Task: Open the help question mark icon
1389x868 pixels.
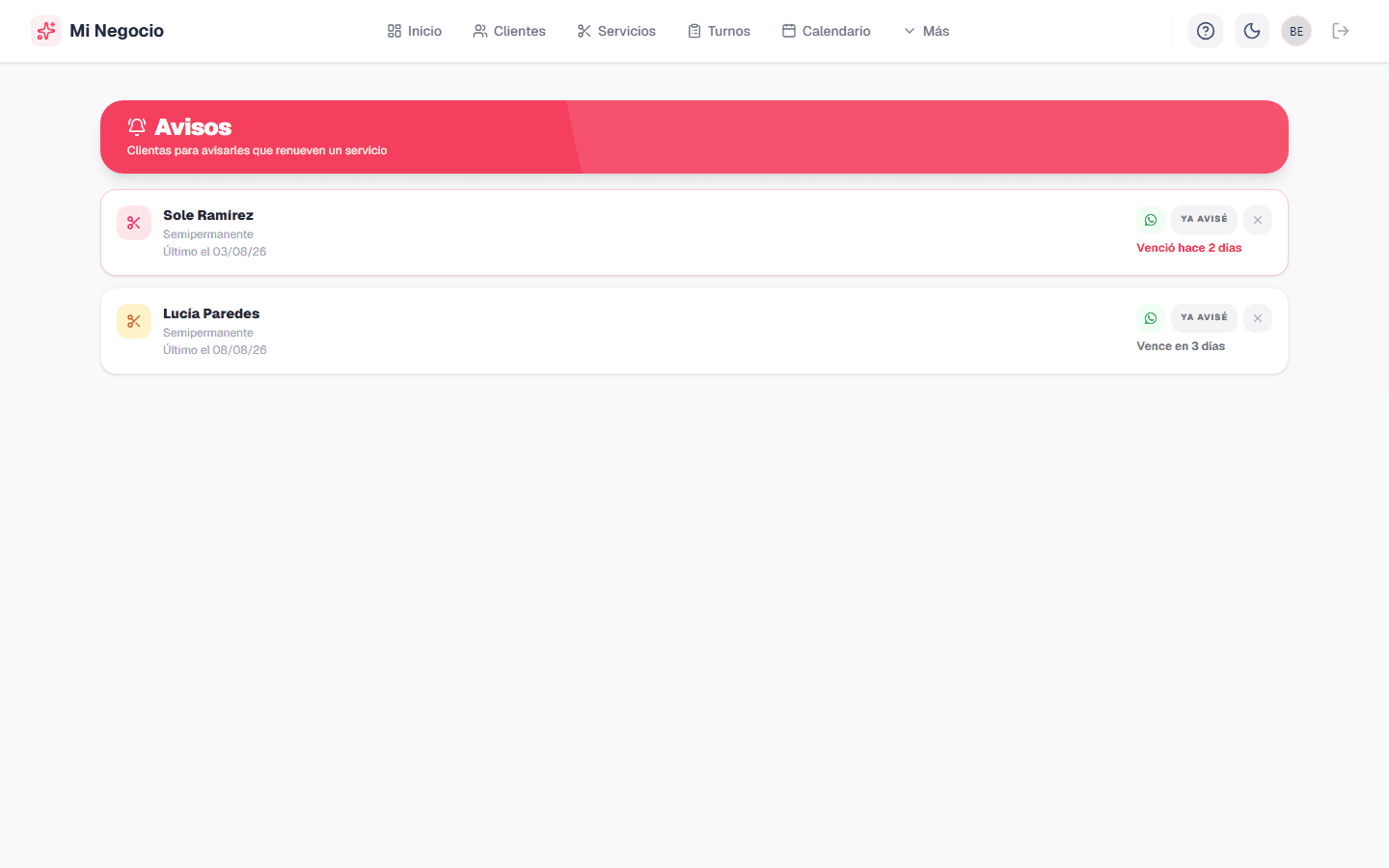Action: [1206, 31]
